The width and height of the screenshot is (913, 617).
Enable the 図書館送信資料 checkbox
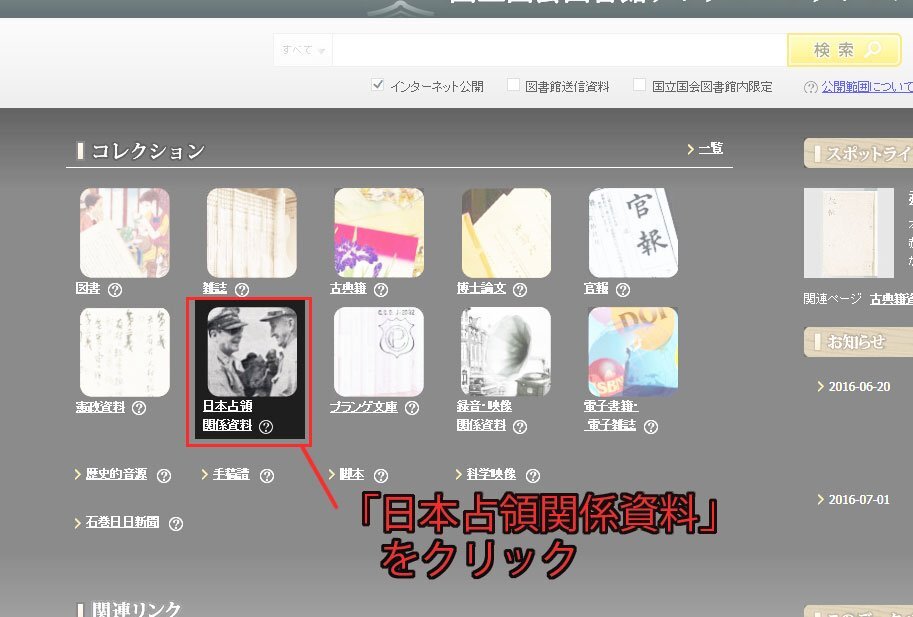513,85
